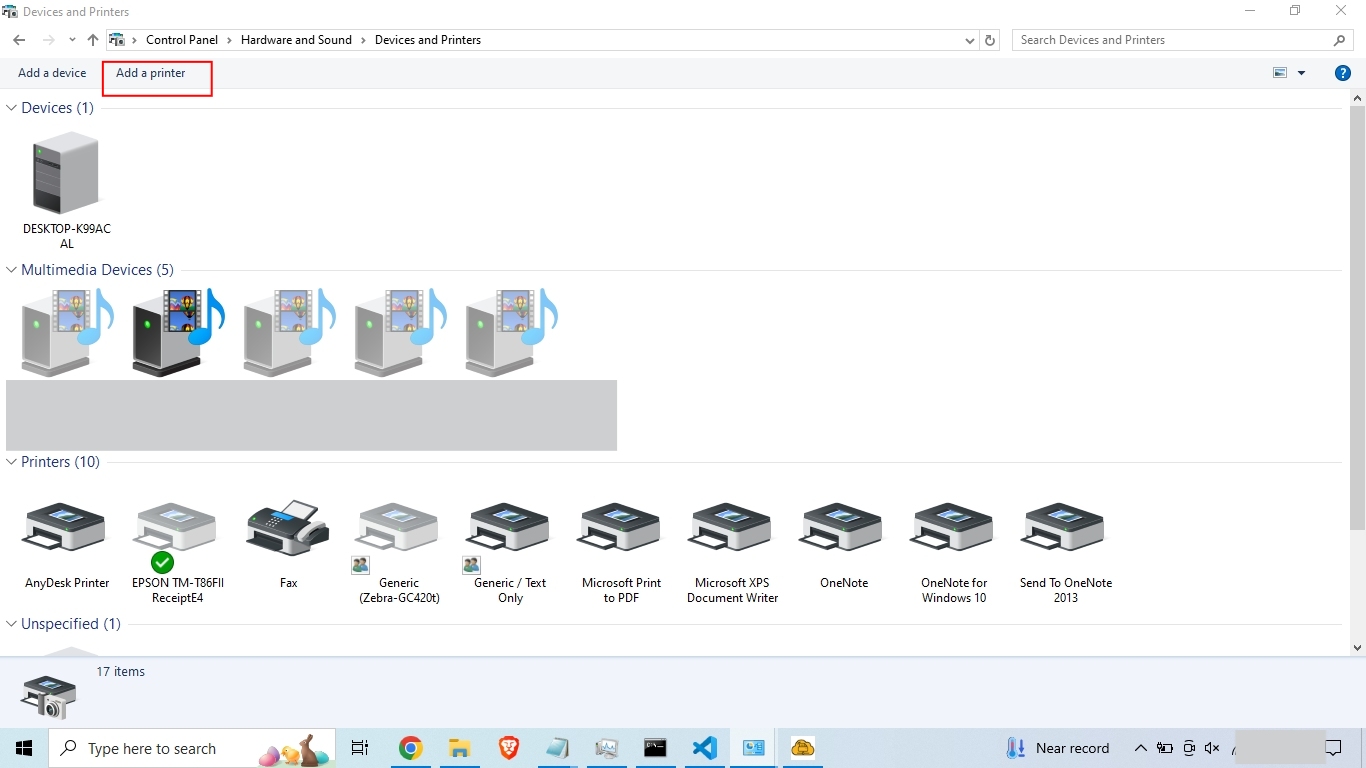This screenshot has height=768, width=1366.
Task: Open the Command Prompt taskbar icon
Action: point(655,748)
